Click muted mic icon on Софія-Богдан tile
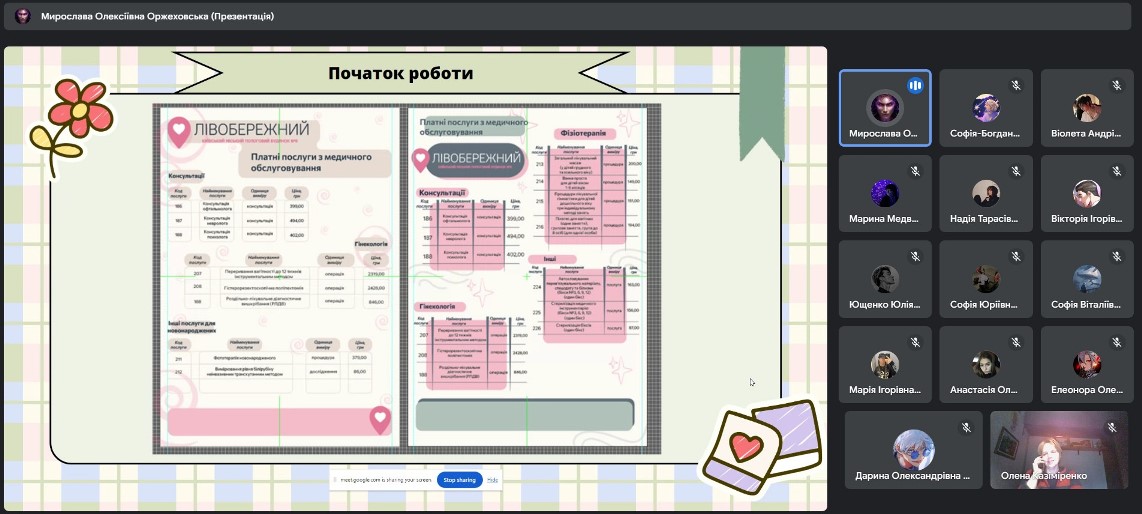 tap(1014, 86)
